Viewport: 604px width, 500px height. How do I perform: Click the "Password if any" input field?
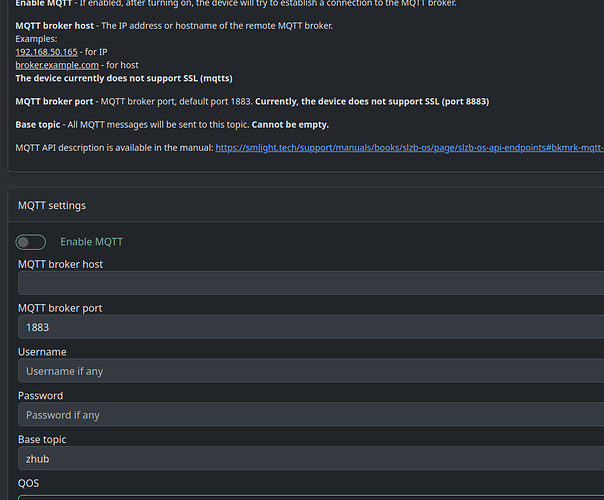tap(310, 415)
